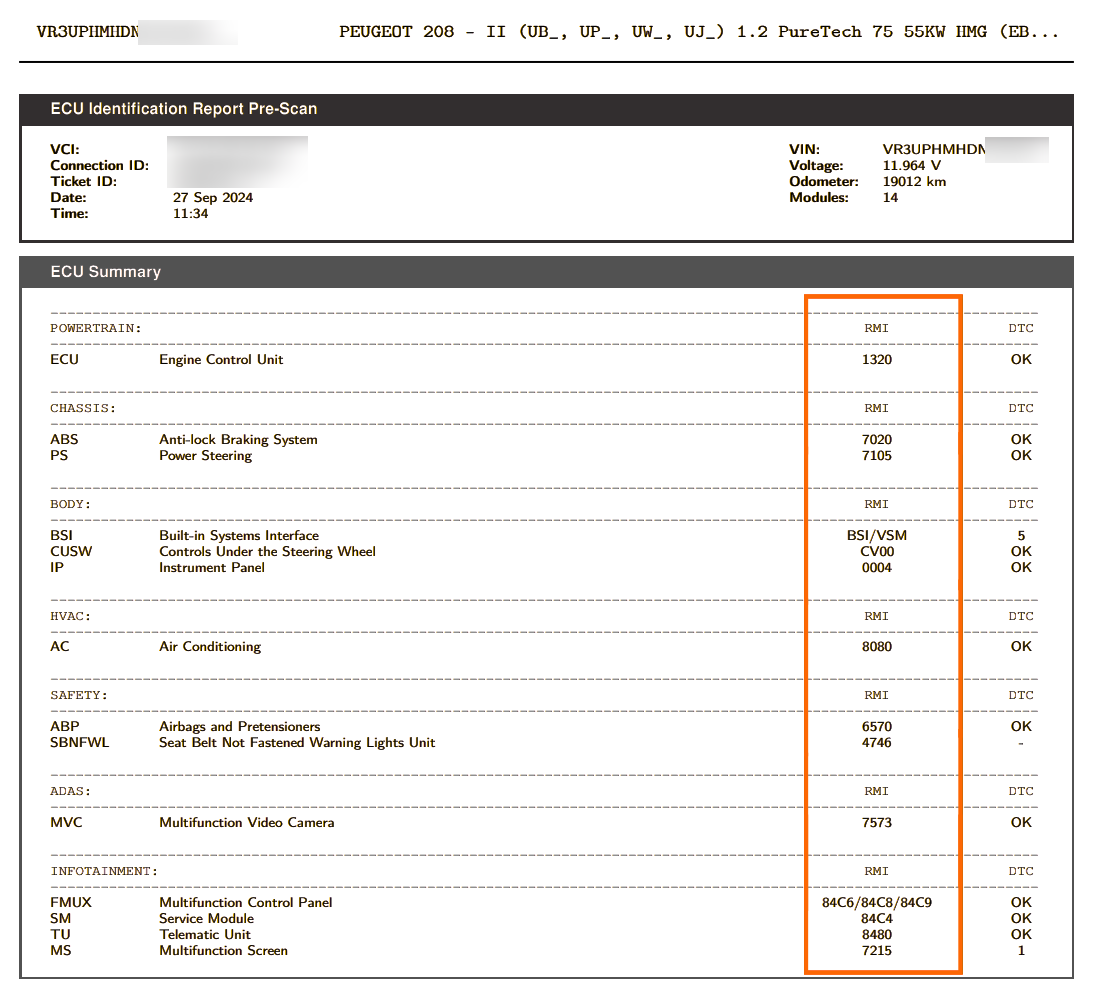
Task: Select the Service Module row label
Action: (x=206, y=919)
